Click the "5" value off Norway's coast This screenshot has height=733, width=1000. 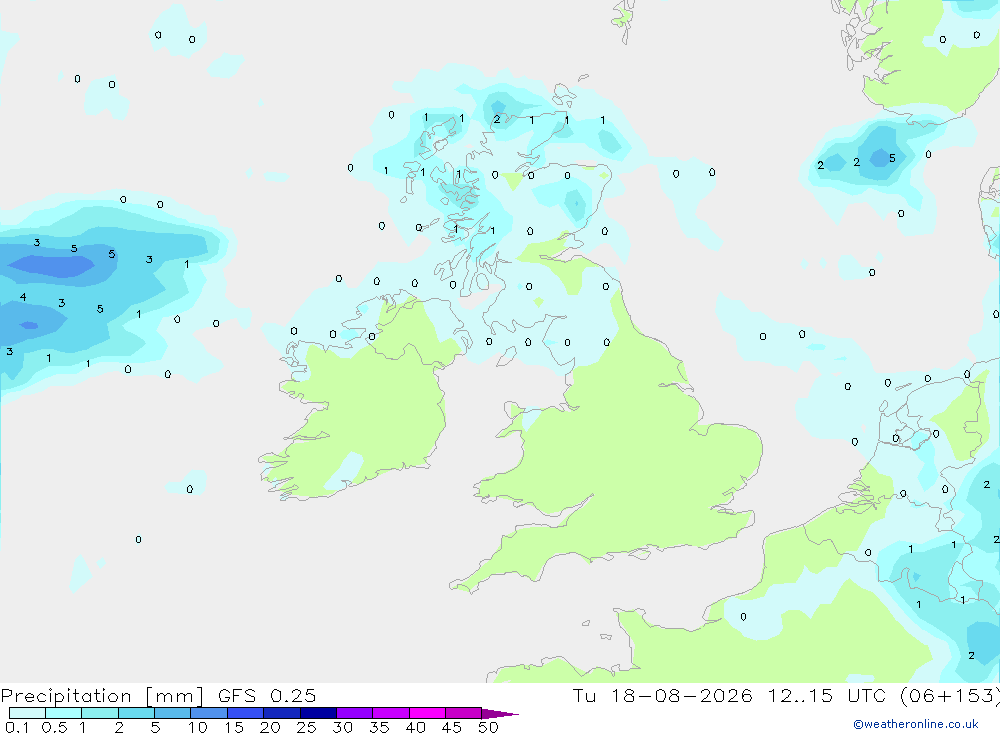point(892,158)
